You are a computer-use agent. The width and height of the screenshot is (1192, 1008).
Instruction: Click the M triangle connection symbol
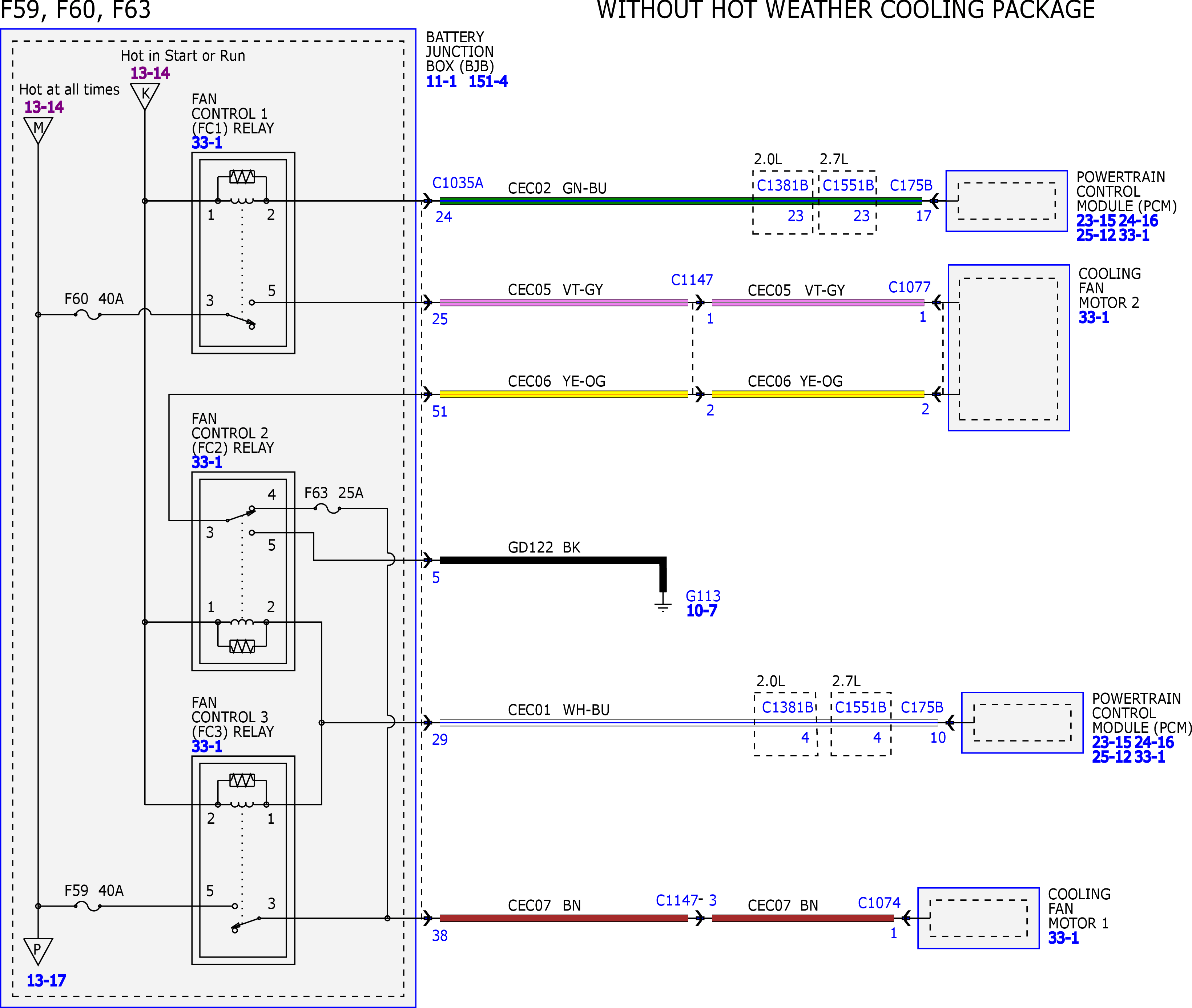[38, 130]
